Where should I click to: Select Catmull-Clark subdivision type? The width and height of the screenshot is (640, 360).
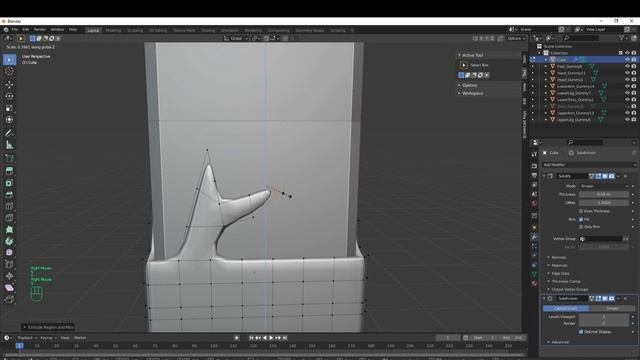pos(566,309)
